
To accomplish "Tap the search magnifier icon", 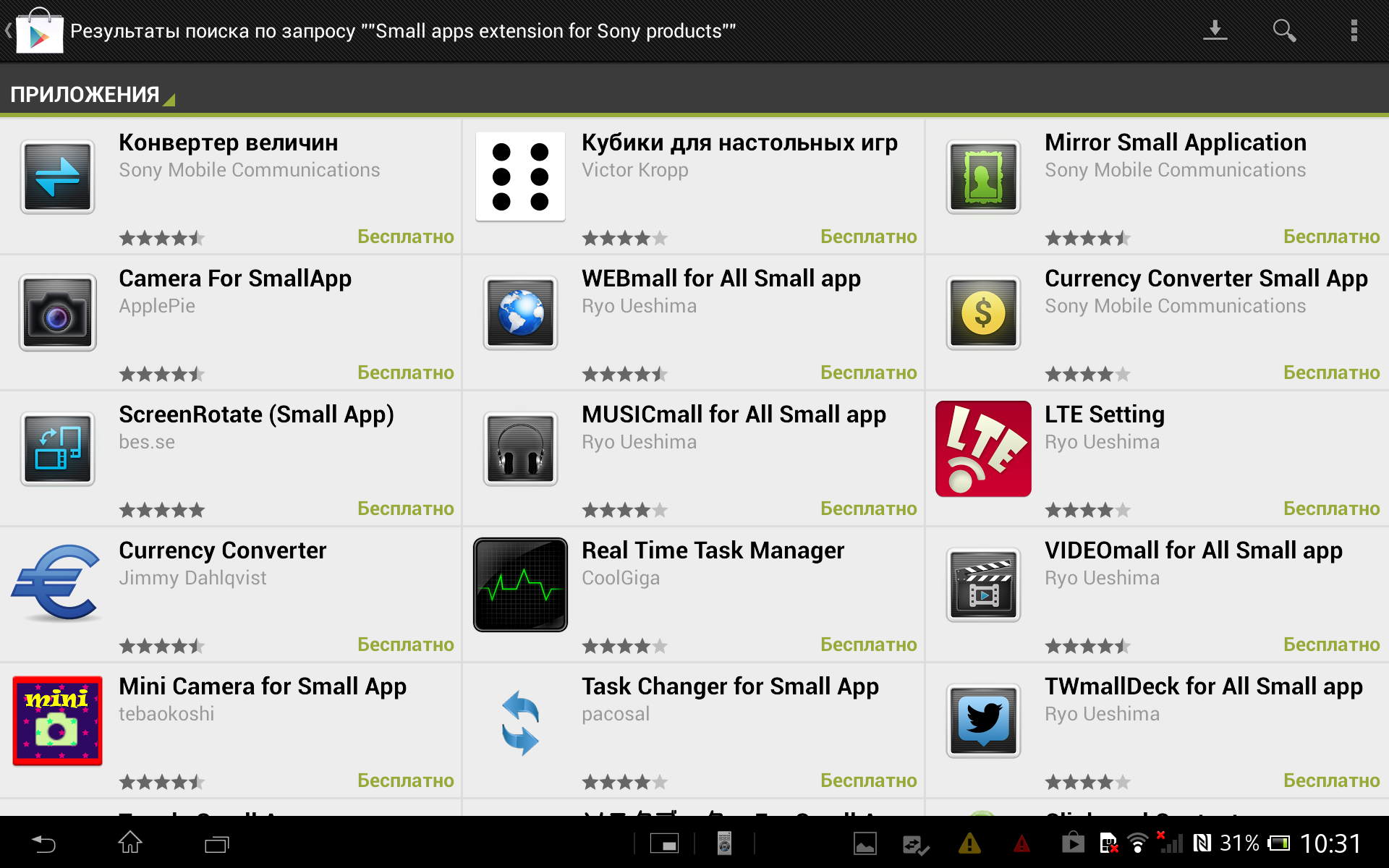I will 1284,30.
